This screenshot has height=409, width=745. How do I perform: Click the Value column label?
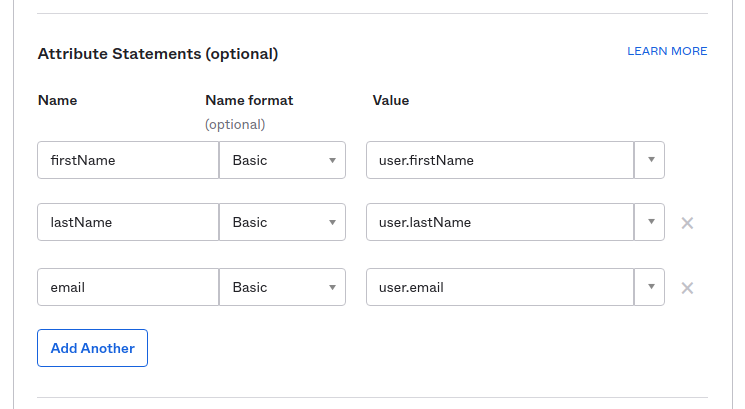390,100
